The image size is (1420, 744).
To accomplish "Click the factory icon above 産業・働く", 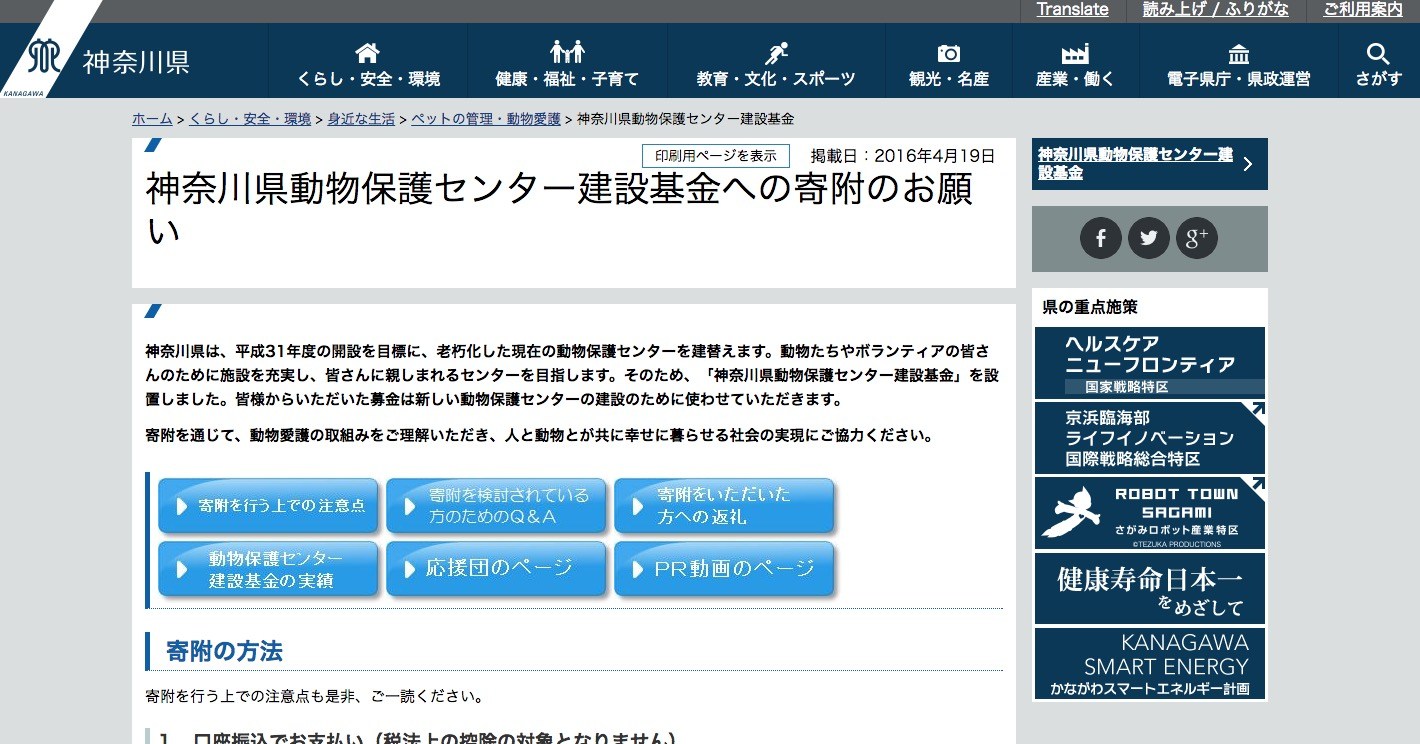I will tap(1075, 53).
